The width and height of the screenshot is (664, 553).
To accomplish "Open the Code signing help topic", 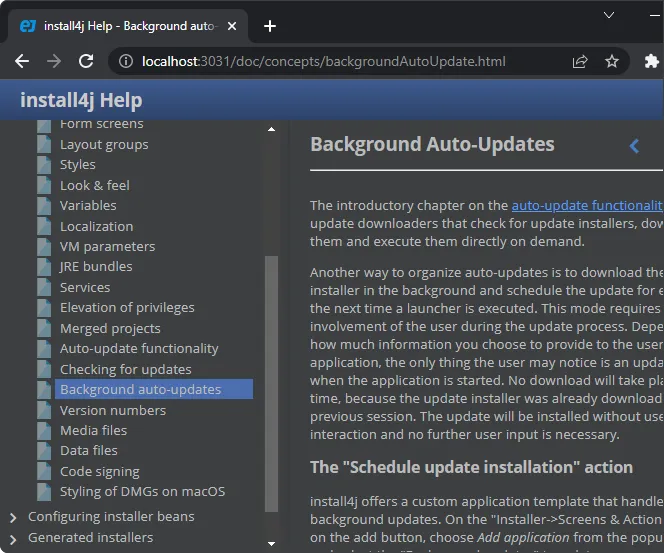I will (x=100, y=471).
